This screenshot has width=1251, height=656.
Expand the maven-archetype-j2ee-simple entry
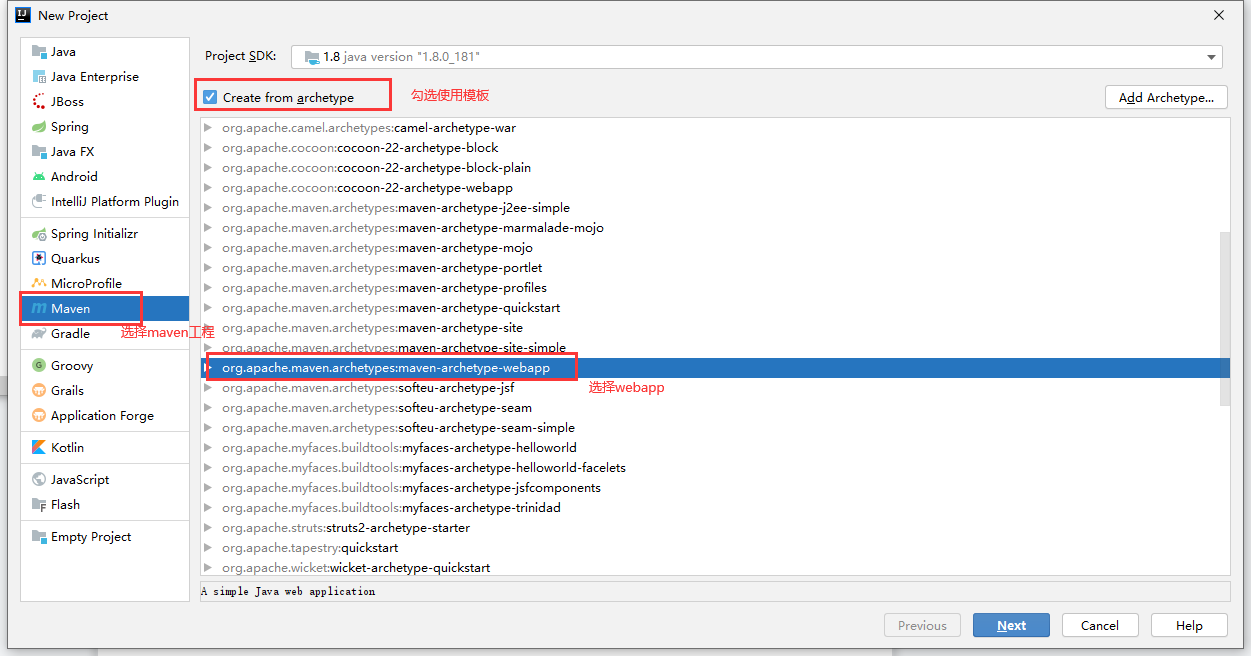208,208
